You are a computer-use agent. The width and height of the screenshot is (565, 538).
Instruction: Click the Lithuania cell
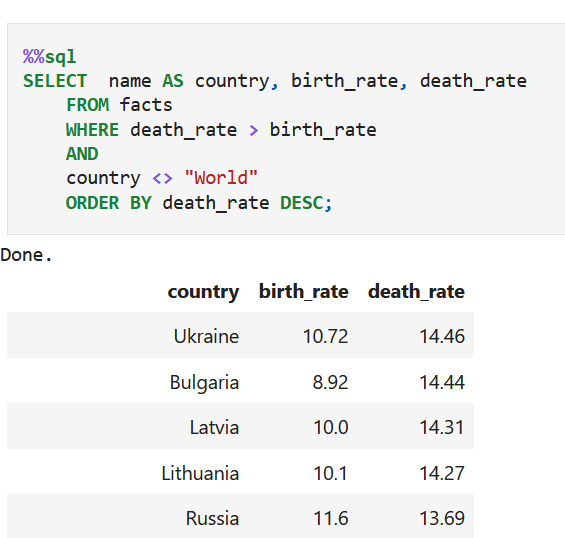[200, 473]
